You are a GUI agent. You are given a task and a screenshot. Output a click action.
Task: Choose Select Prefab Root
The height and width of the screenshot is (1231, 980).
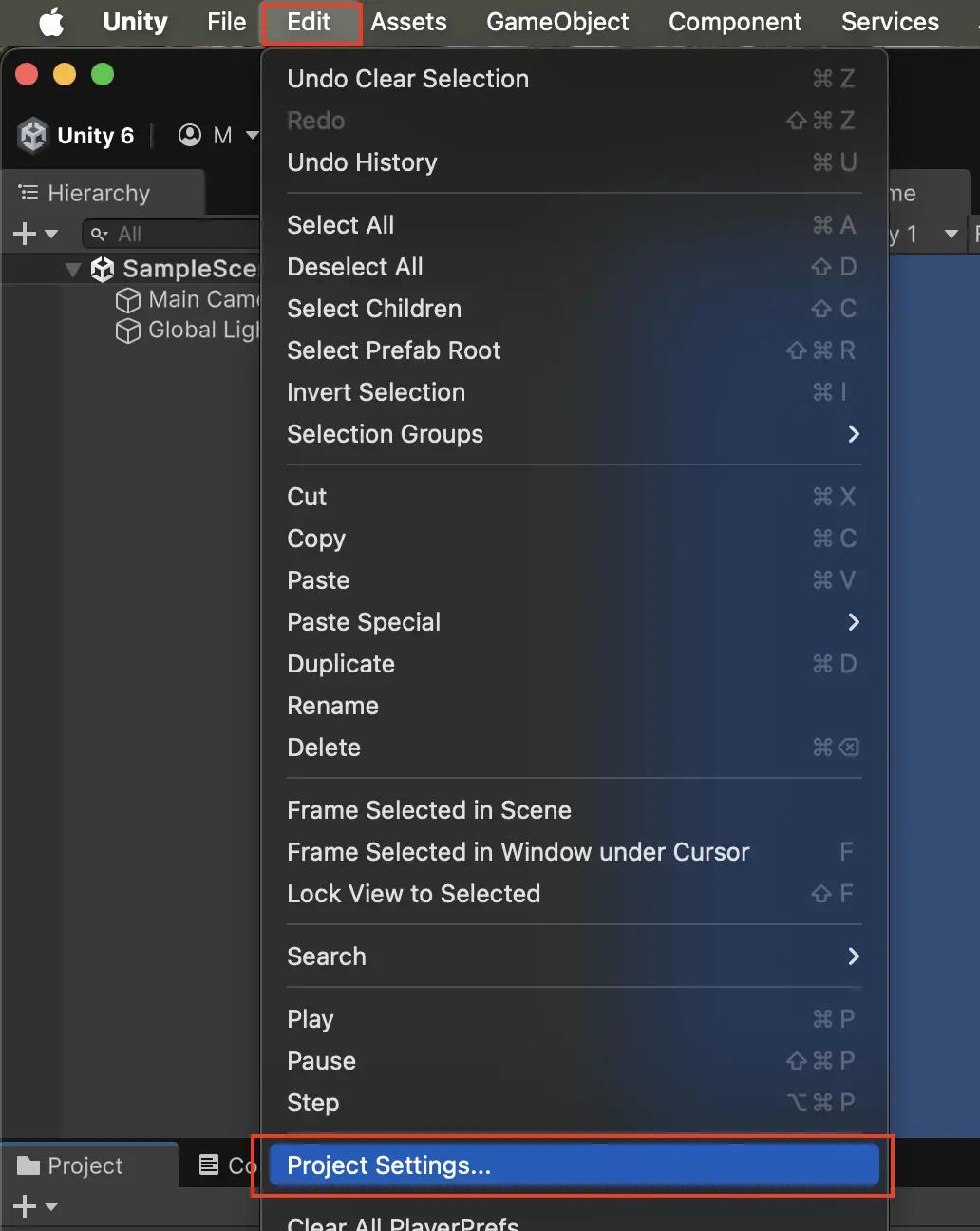(574, 350)
